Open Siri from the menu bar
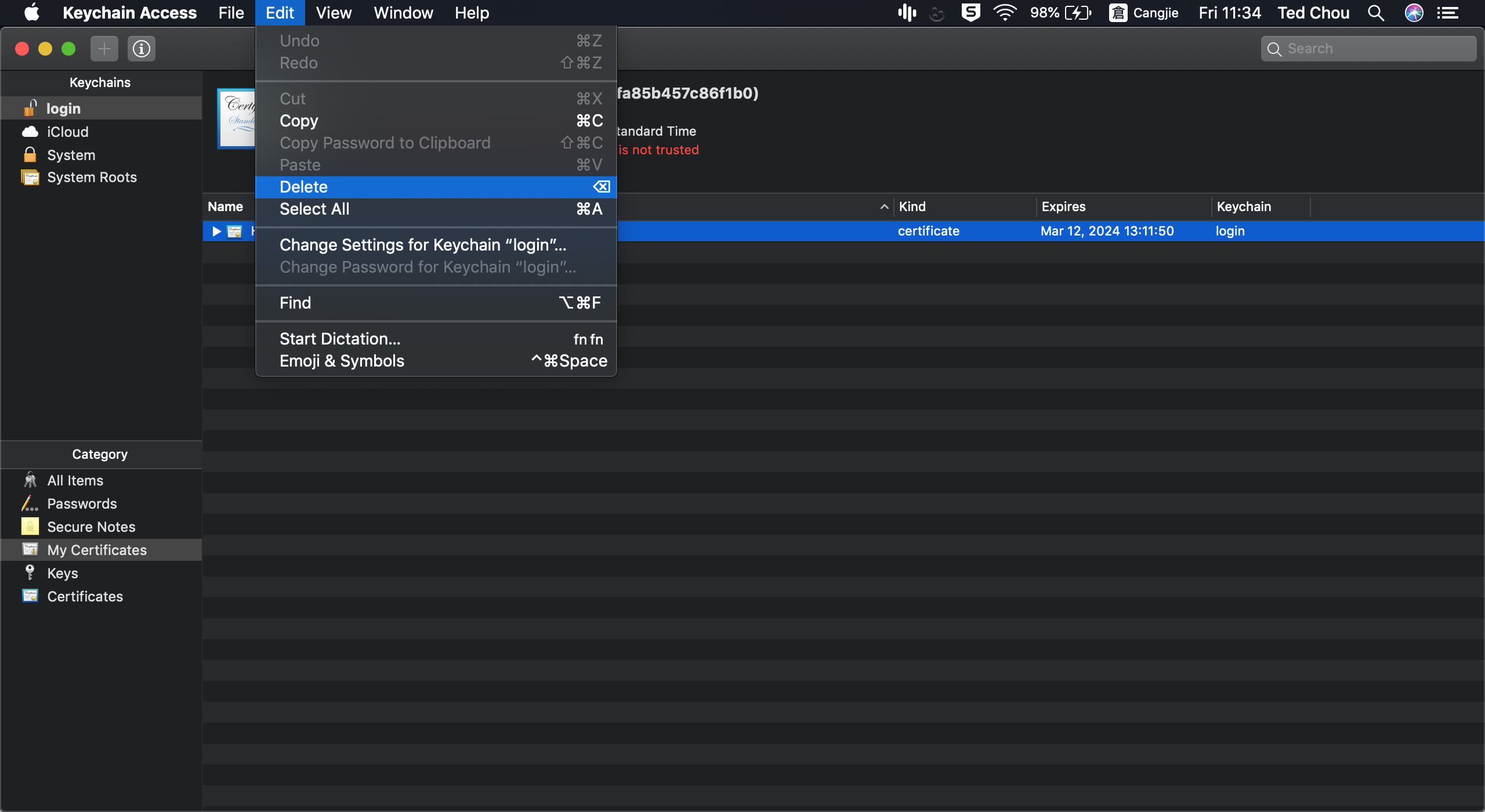 [1414, 13]
